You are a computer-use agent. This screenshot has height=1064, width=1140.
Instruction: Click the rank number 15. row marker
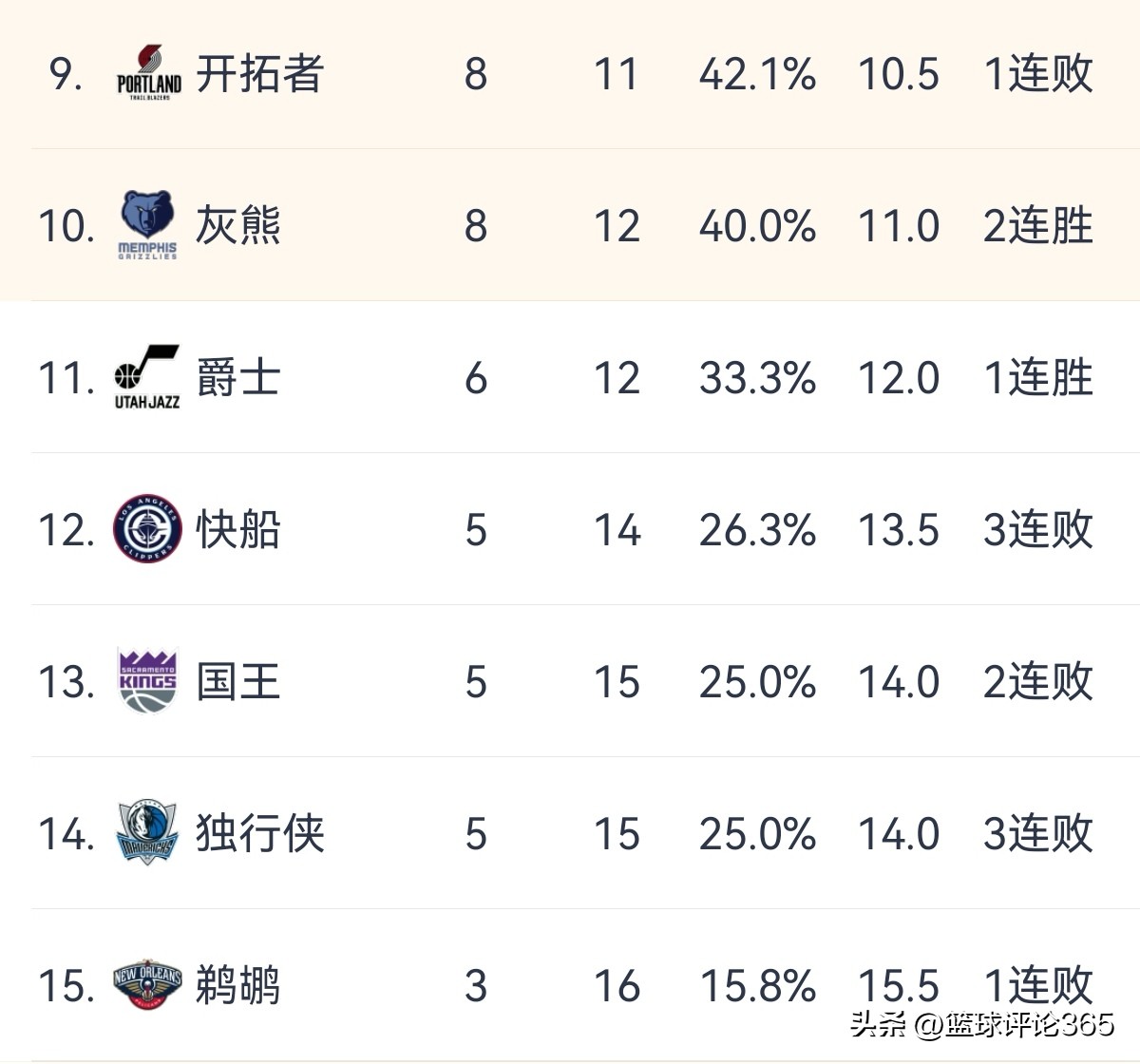pyautogui.click(x=66, y=985)
